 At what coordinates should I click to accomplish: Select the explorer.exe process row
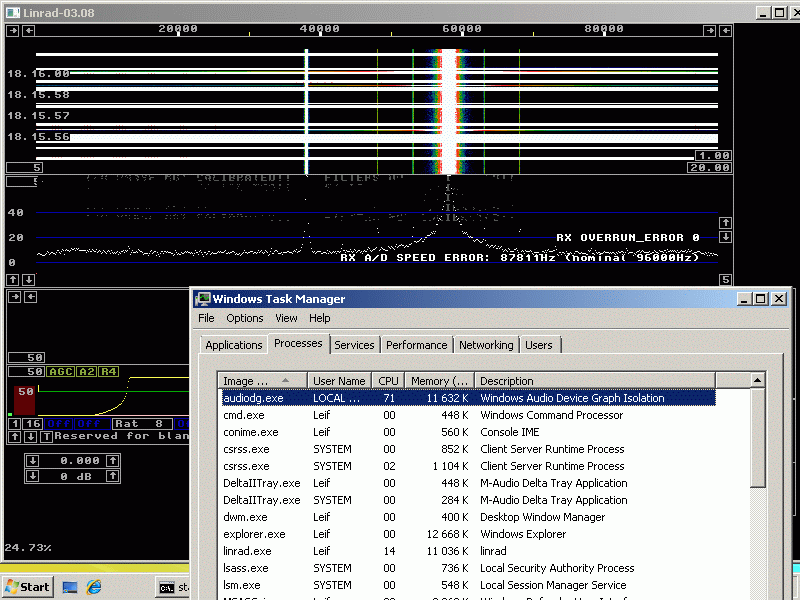468,534
